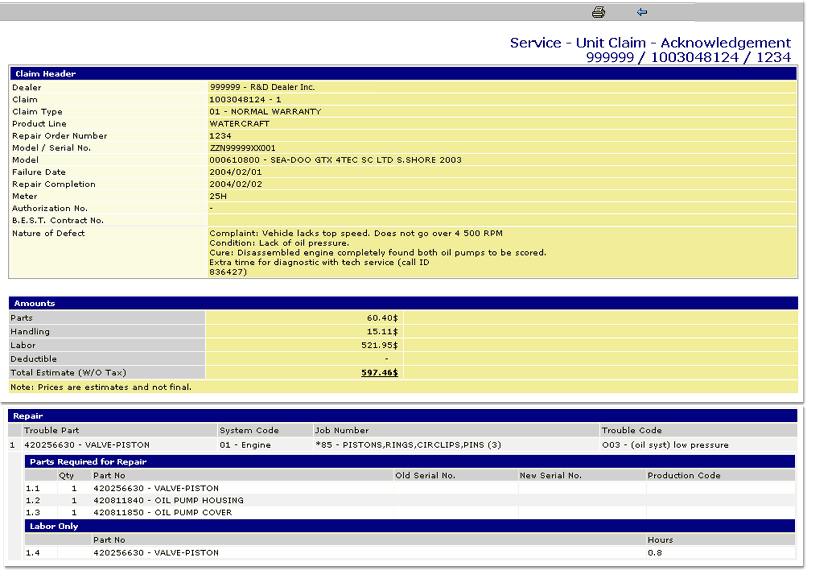The image size is (813, 576).
Task: Click claim type 01 - NORMAL WARRANTY
Action: point(265,111)
